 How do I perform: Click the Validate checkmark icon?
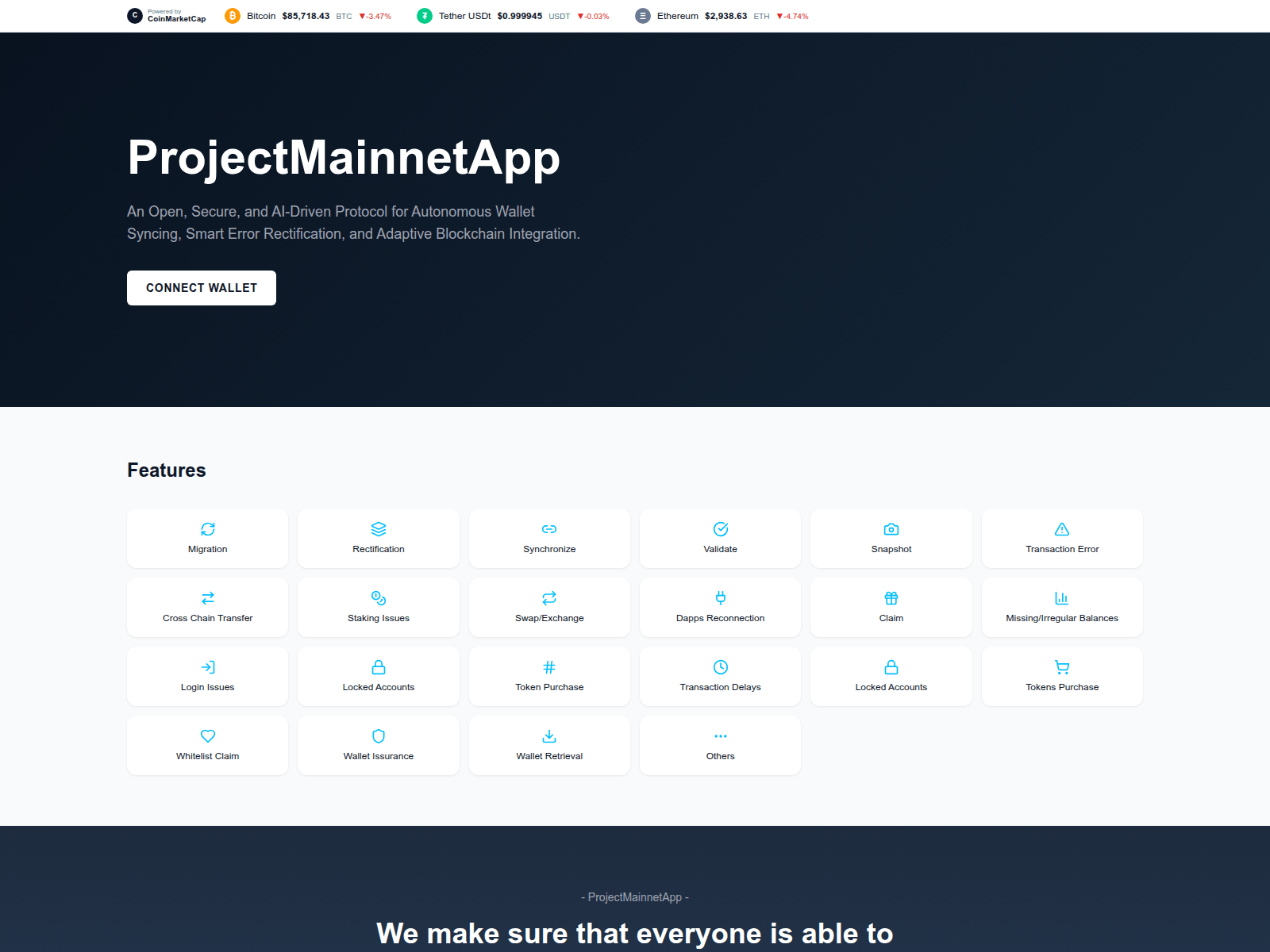coord(721,529)
